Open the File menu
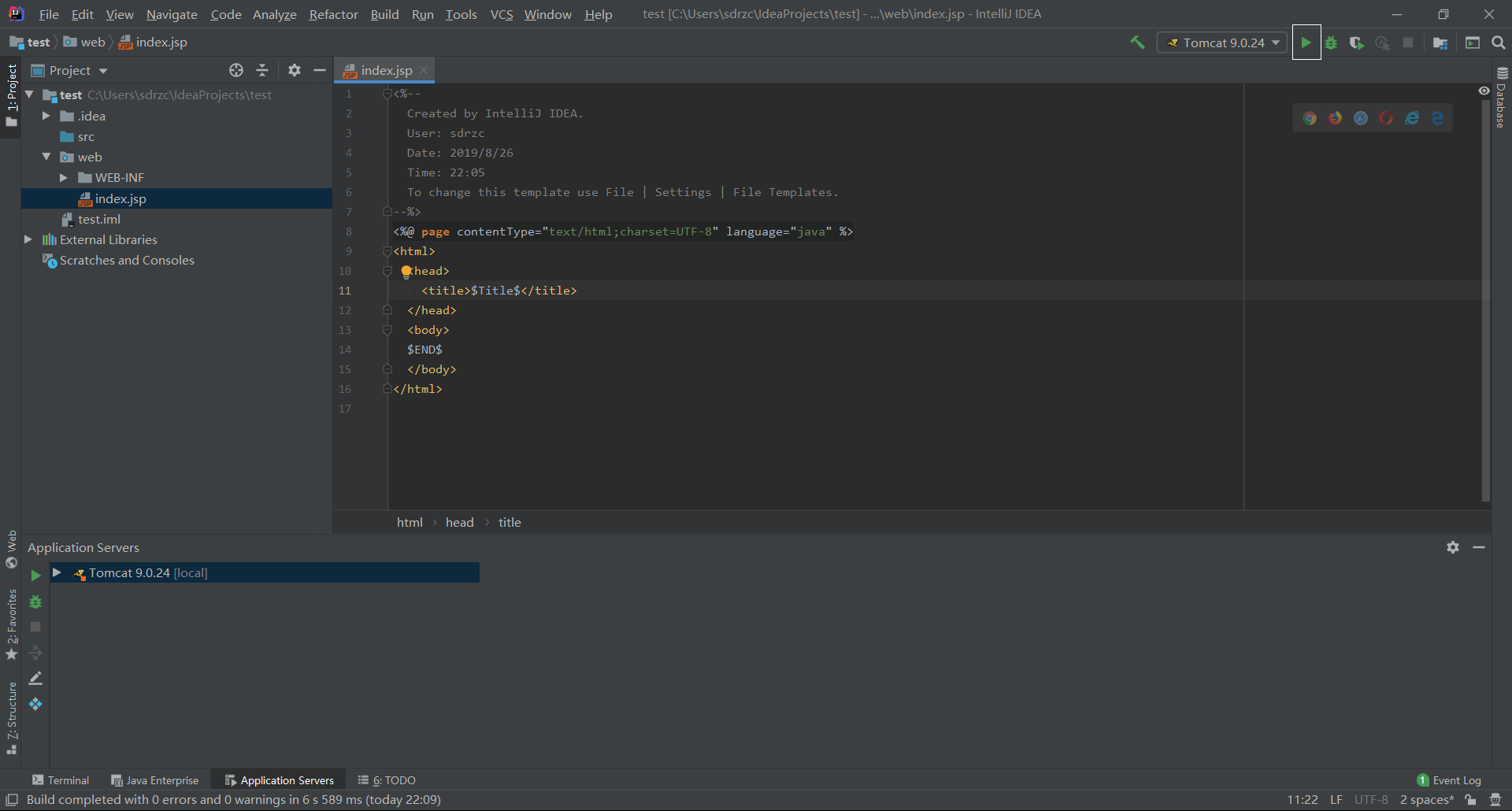This screenshot has width=1512, height=811. (x=49, y=14)
